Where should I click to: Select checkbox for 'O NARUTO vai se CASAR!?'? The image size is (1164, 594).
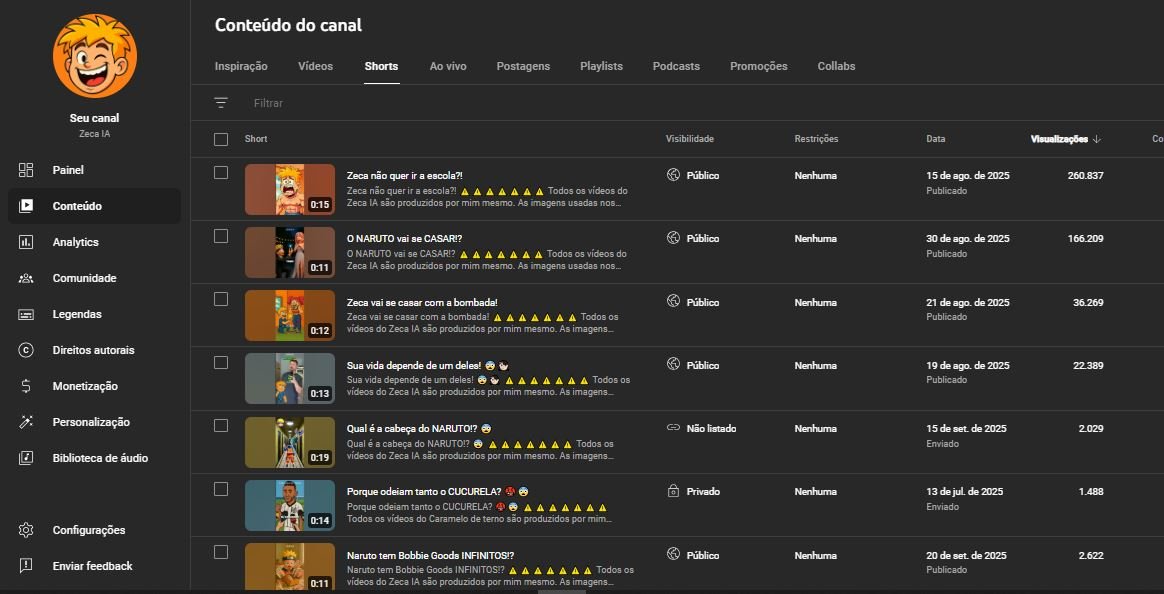(221, 236)
